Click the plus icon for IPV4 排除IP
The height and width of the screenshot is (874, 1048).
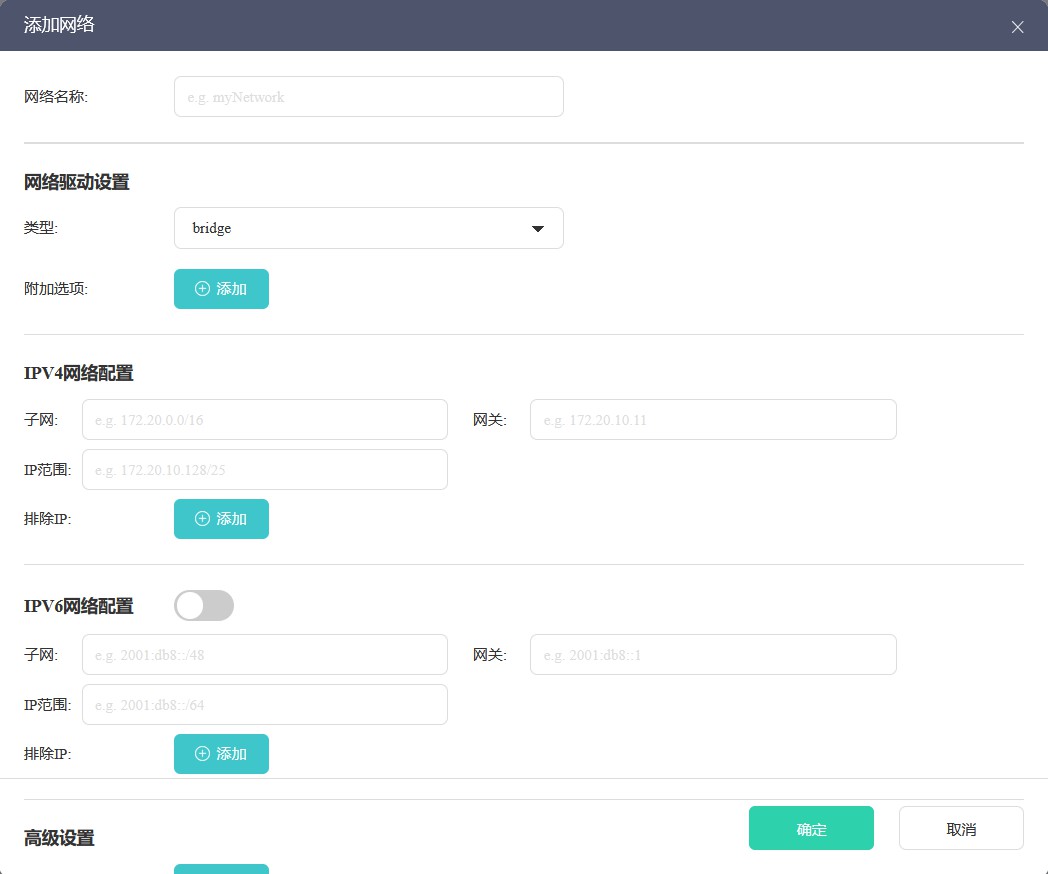[203, 519]
